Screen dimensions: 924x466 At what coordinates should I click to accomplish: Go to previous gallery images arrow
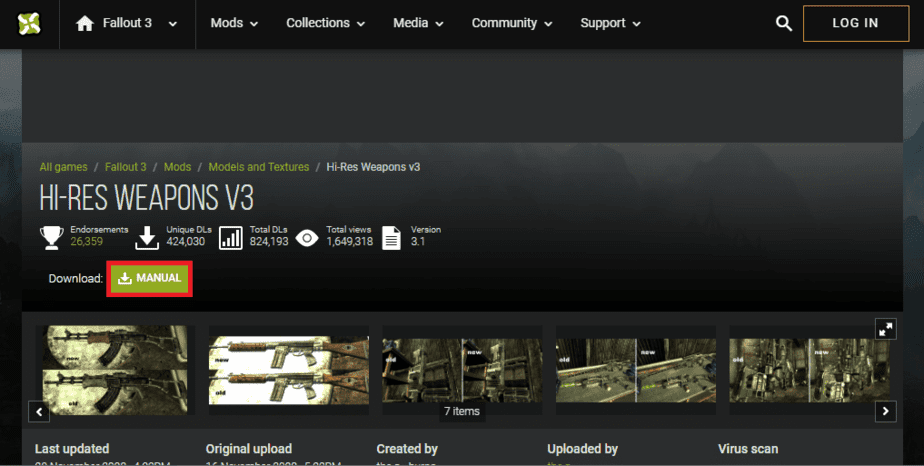point(39,411)
